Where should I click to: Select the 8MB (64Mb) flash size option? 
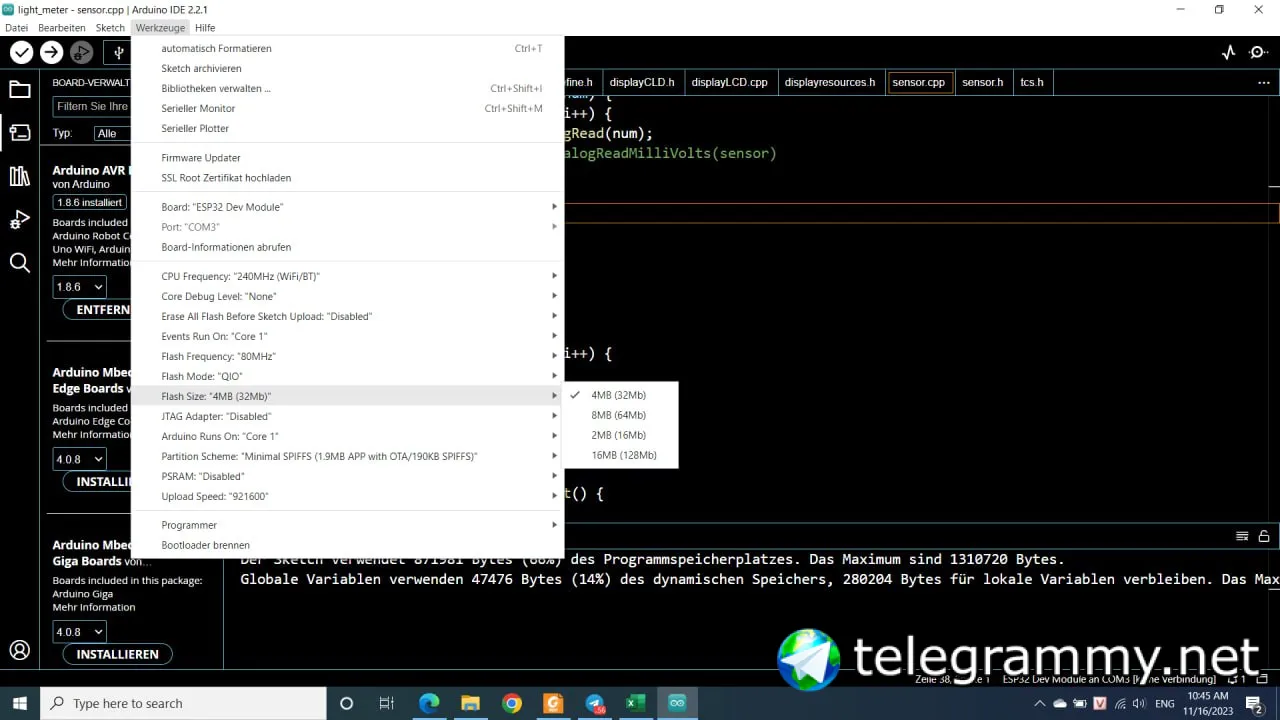[621, 415]
